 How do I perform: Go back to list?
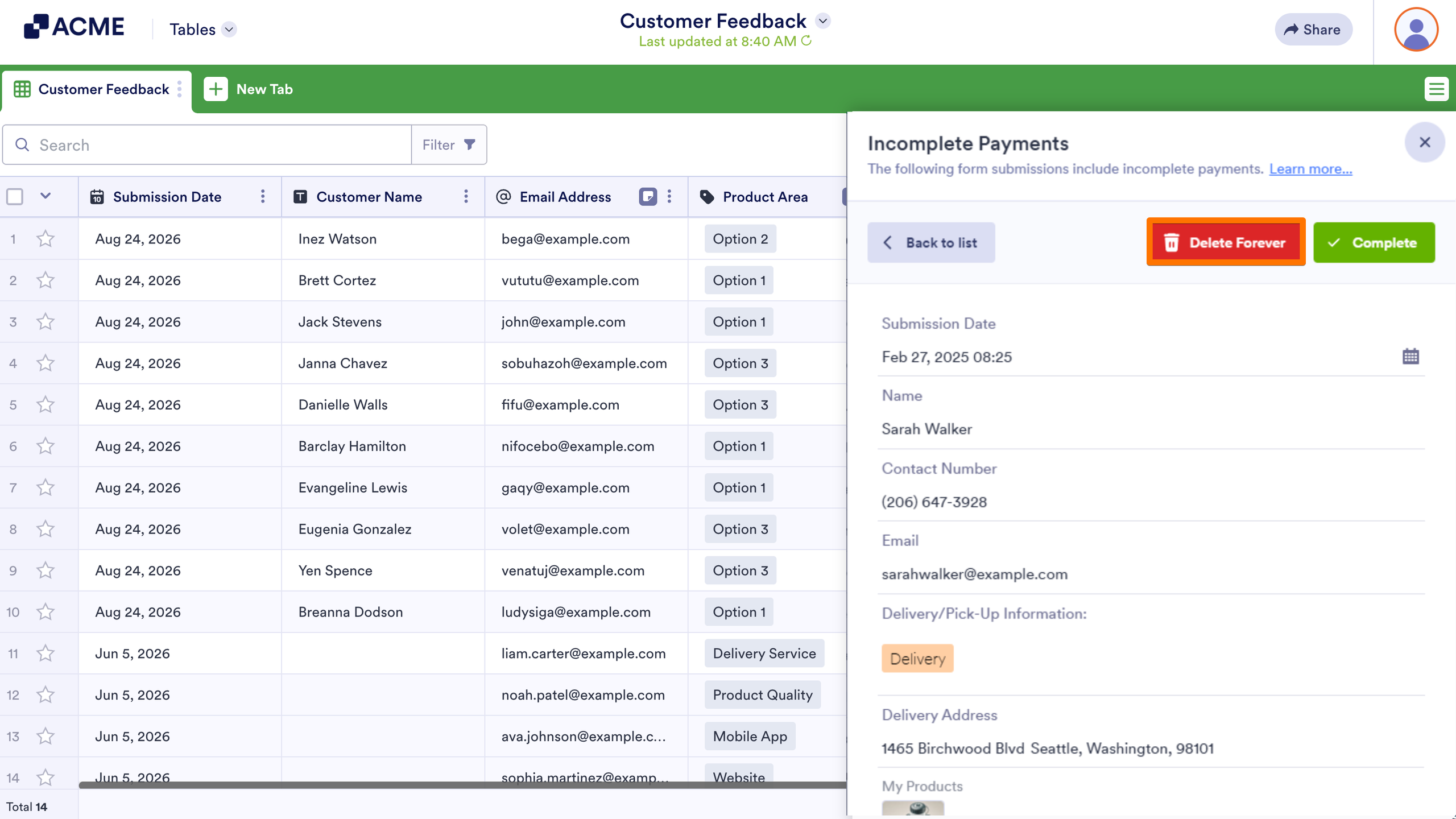click(x=931, y=243)
